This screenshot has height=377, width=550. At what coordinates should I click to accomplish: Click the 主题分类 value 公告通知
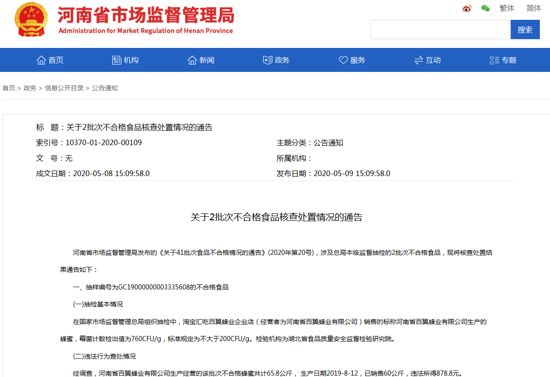point(328,143)
